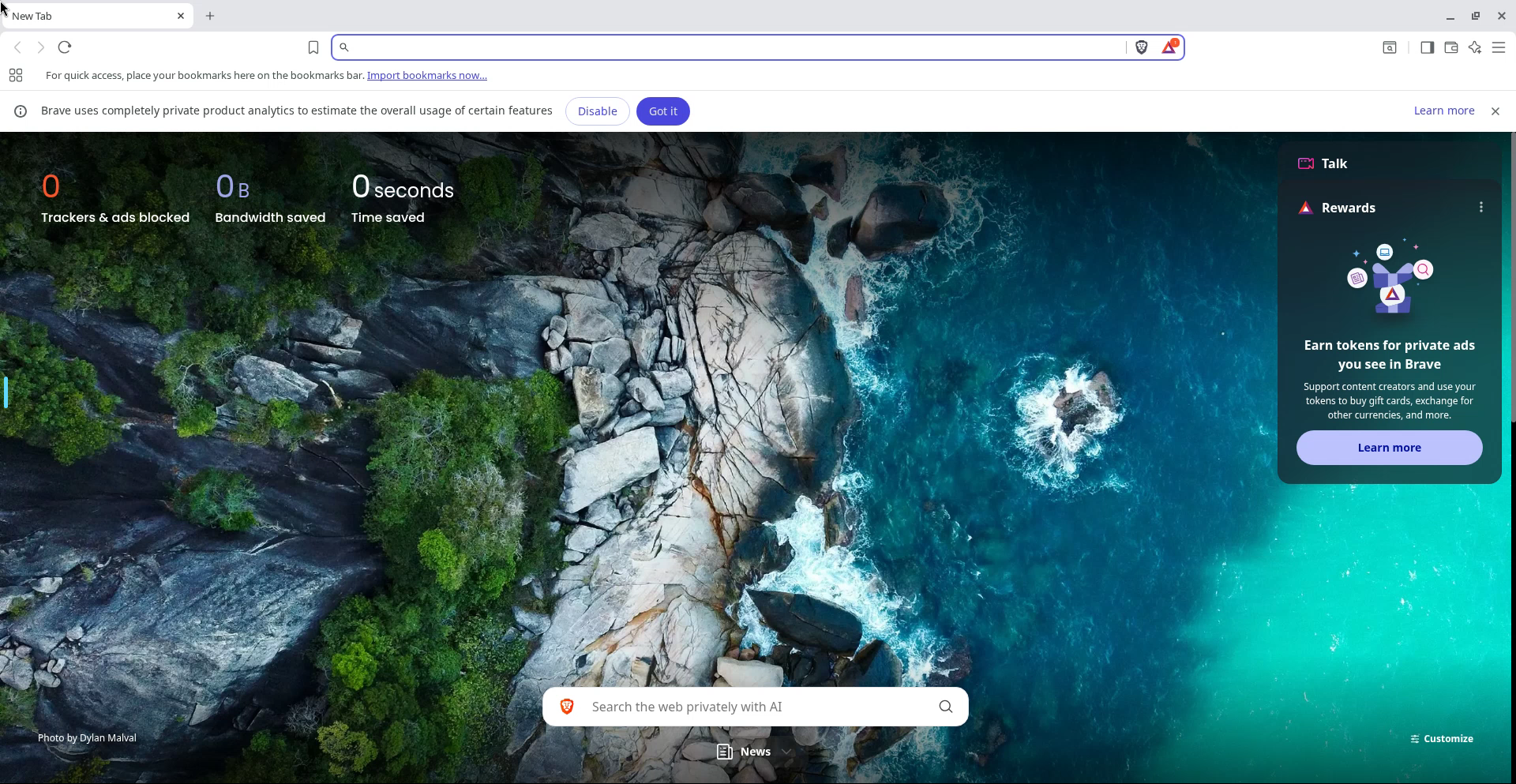Viewport: 1516px width, 784px height.
Task: Open Brave Shields lion icon
Action: 1141,47
